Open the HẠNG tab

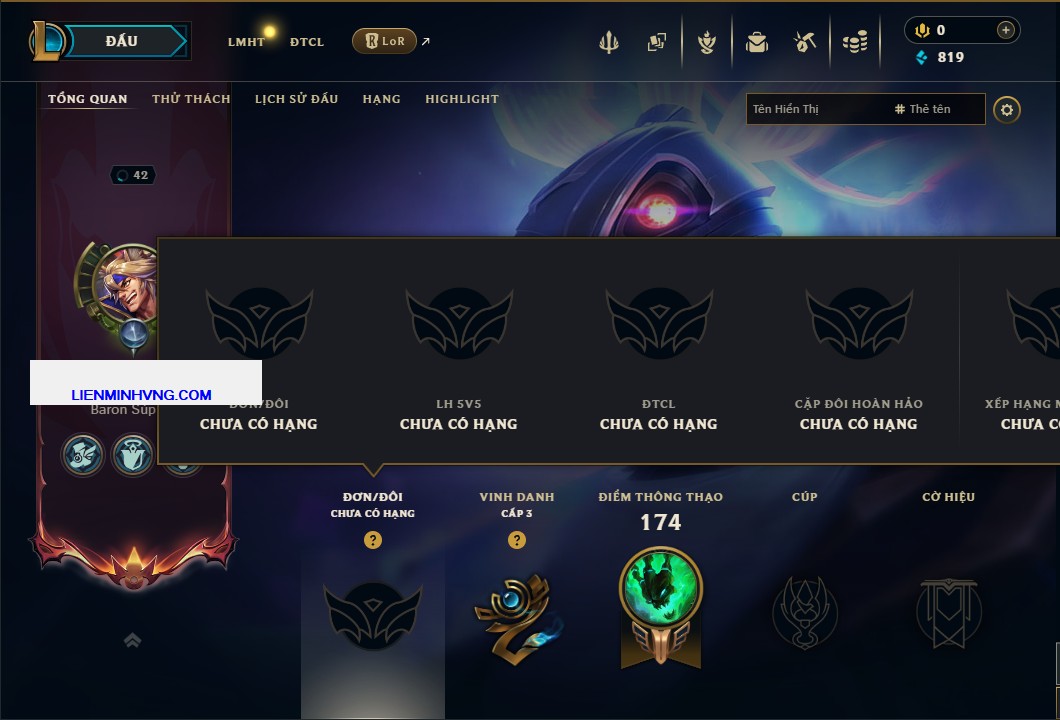tap(381, 99)
